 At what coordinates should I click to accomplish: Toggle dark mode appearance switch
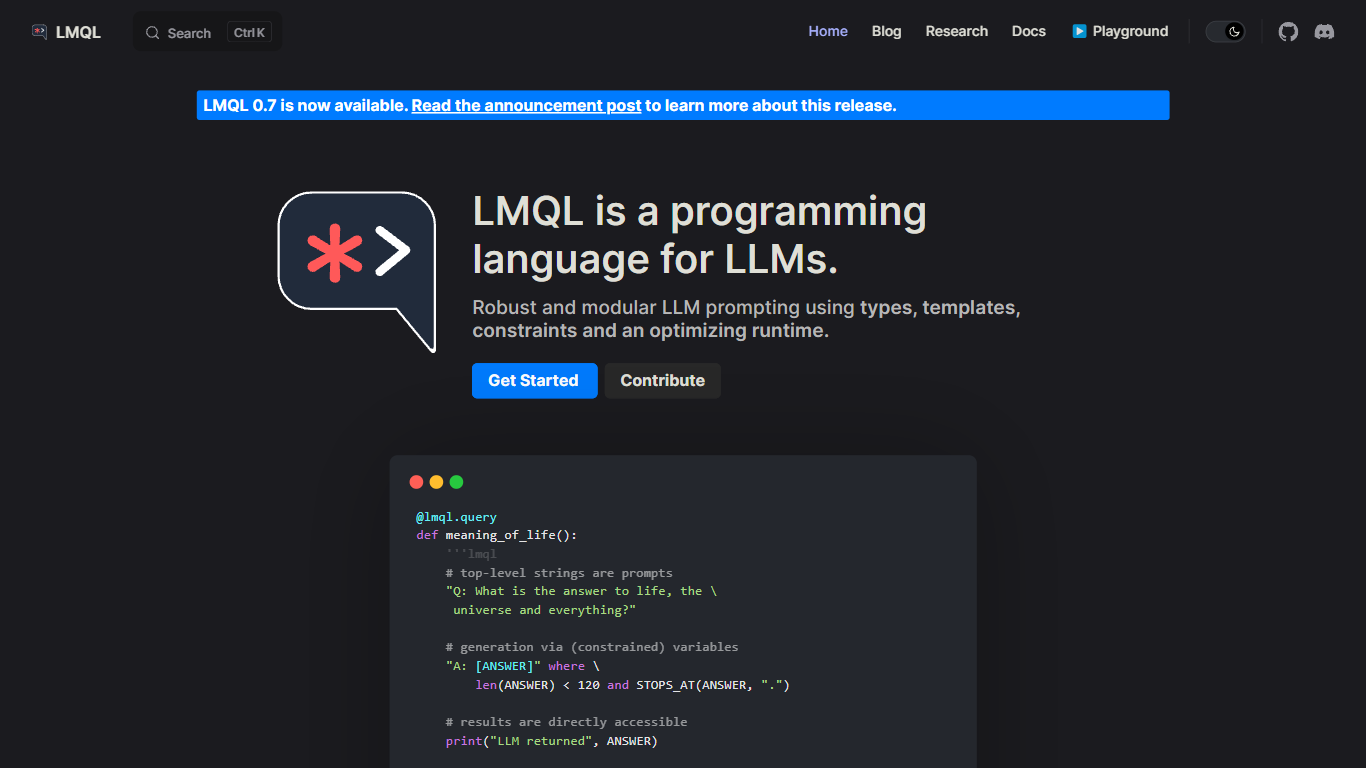tap(1225, 31)
